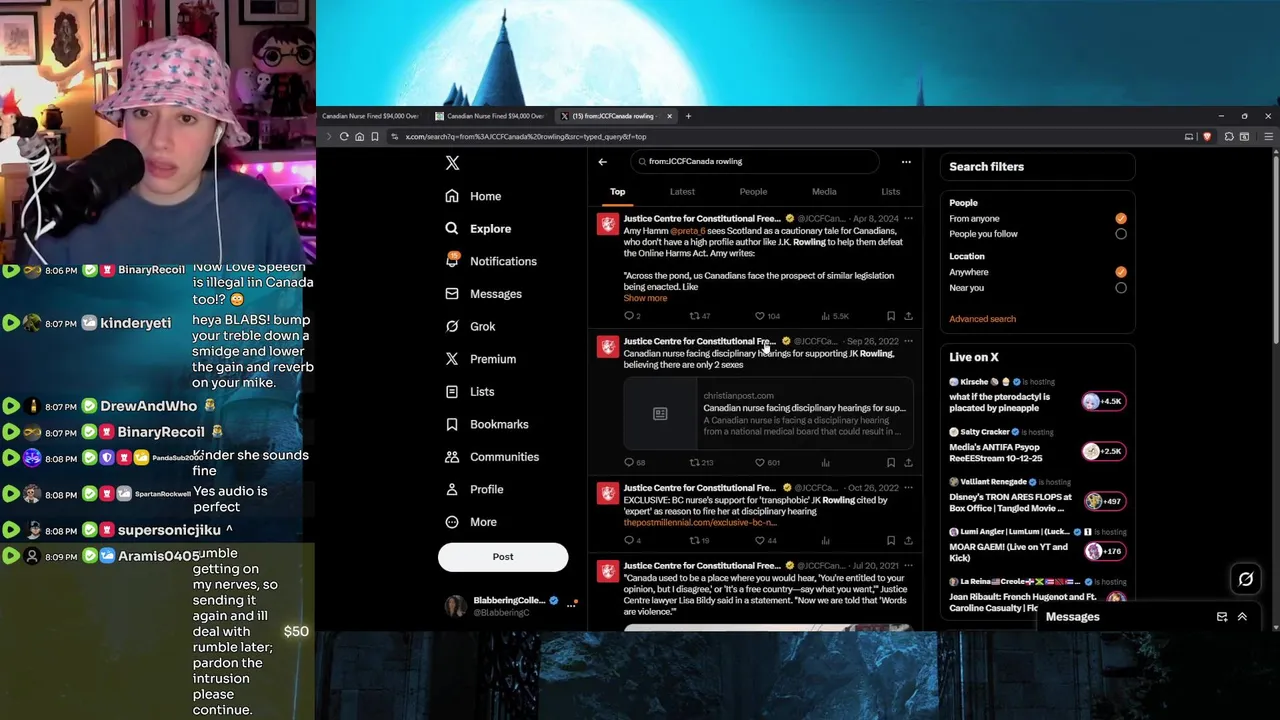The width and height of the screenshot is (1280, 720).
Task: Open three-dot menu on Sep 26, 2022 tweet
Action: tap(908, 341)
